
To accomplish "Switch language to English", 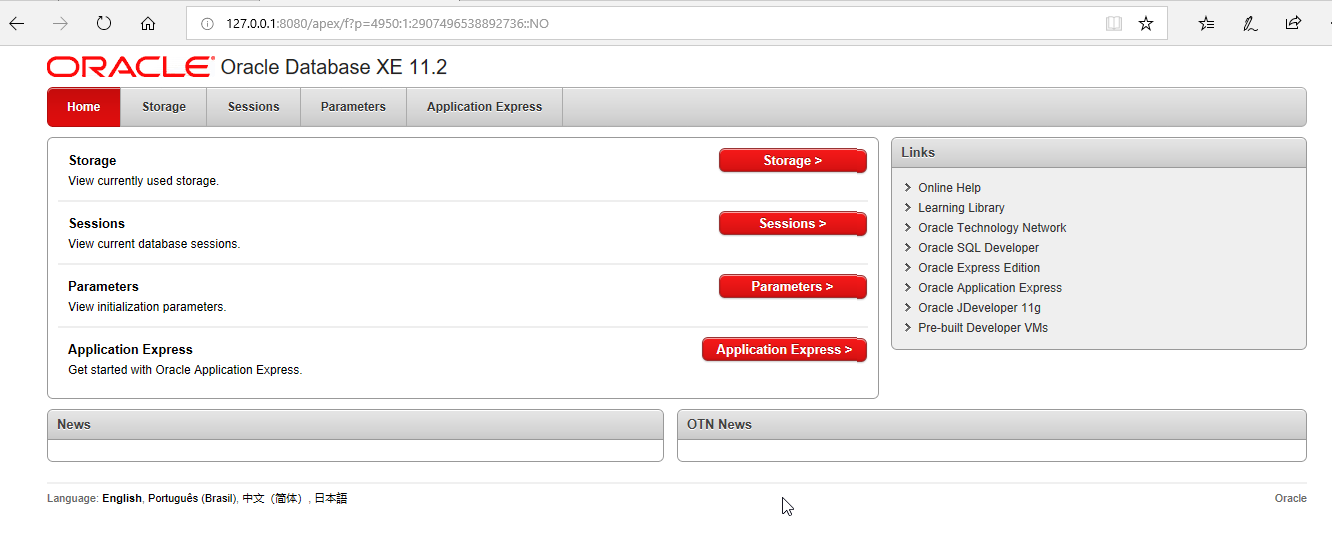I will tap(122, 498).
